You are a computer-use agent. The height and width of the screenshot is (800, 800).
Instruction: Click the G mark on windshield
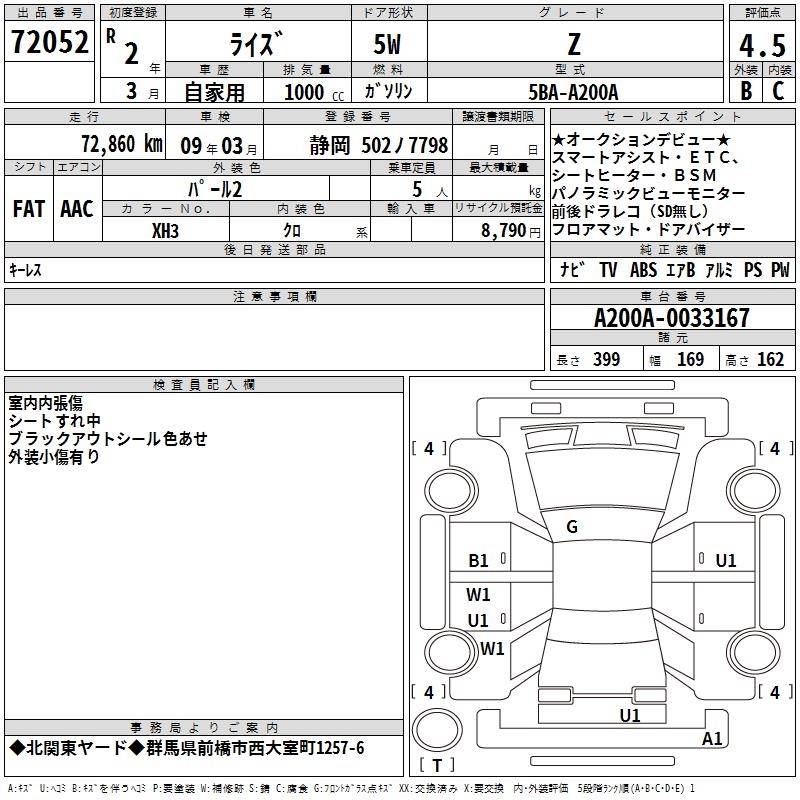[572, 527]
